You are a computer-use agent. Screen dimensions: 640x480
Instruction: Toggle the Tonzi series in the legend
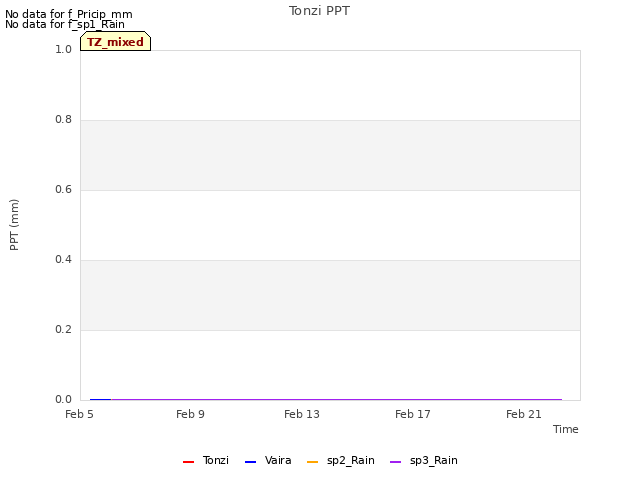[x=206, y=460]
